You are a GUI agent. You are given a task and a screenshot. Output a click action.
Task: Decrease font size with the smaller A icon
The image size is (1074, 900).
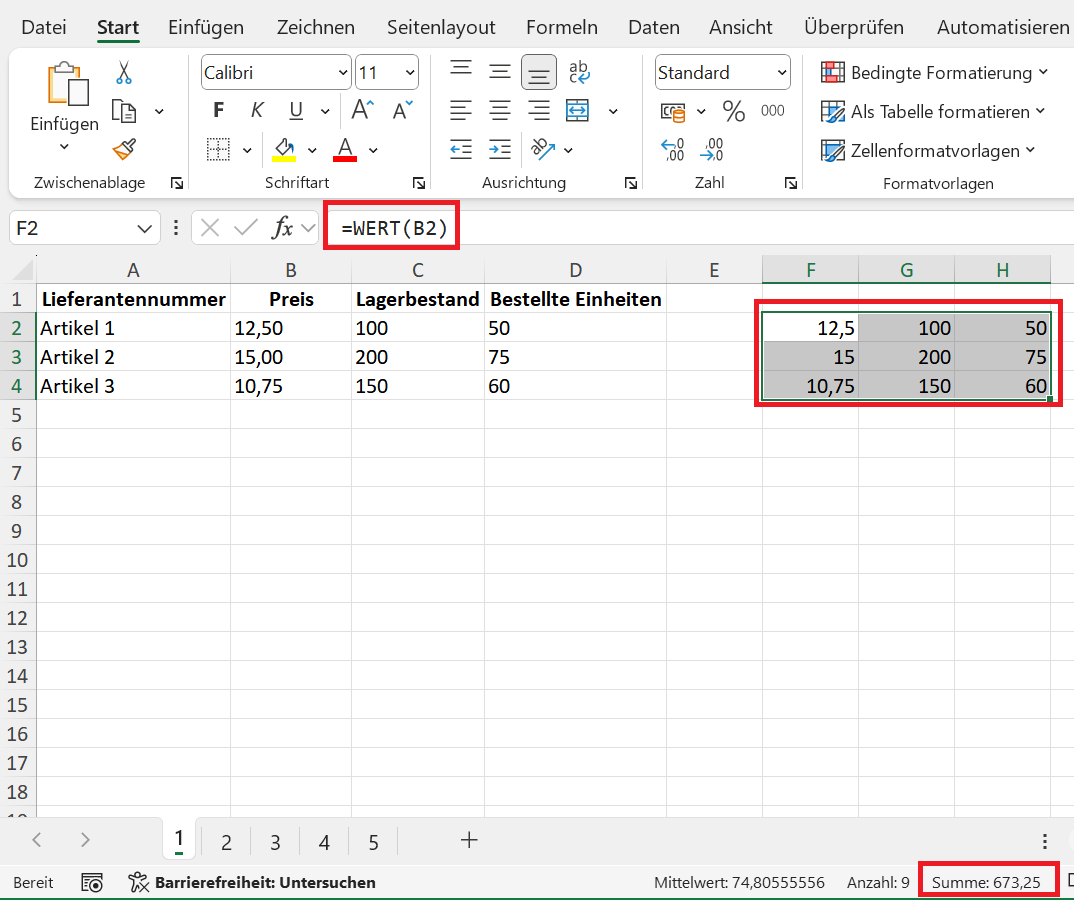click(x=403, y=110)
